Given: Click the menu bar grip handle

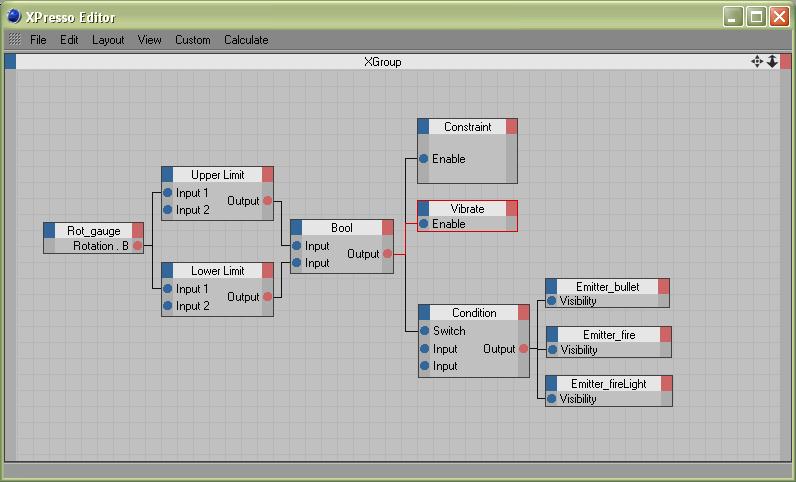Looking at the screenshot, I should point(15,39).
